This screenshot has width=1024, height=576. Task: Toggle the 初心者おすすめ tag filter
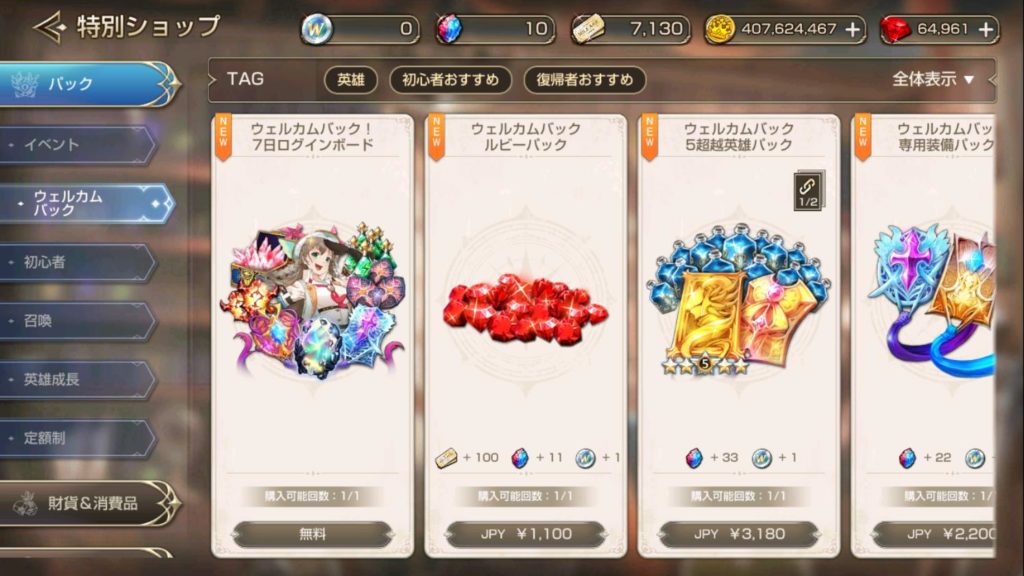pos(450,80)
